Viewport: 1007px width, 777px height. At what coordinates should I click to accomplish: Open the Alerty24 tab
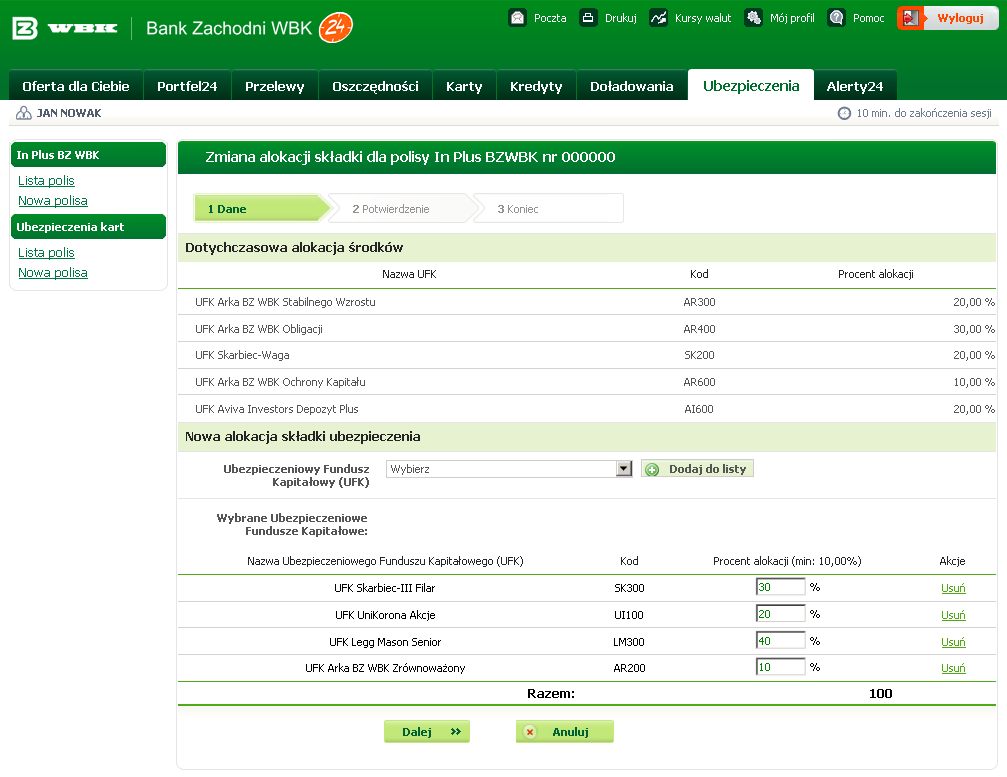855,86
